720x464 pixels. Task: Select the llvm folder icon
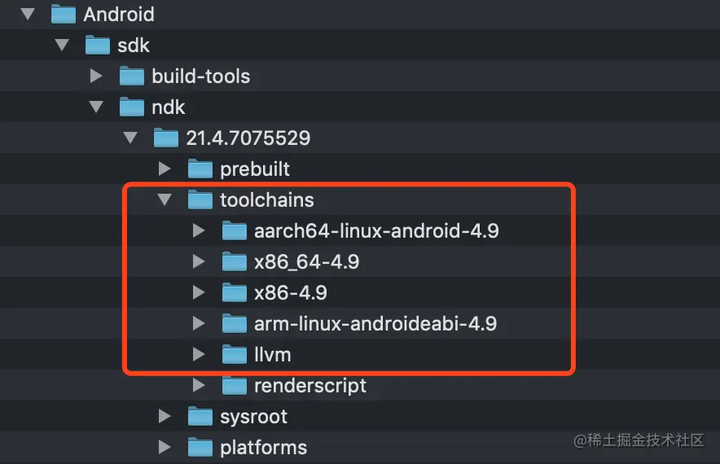235,355
